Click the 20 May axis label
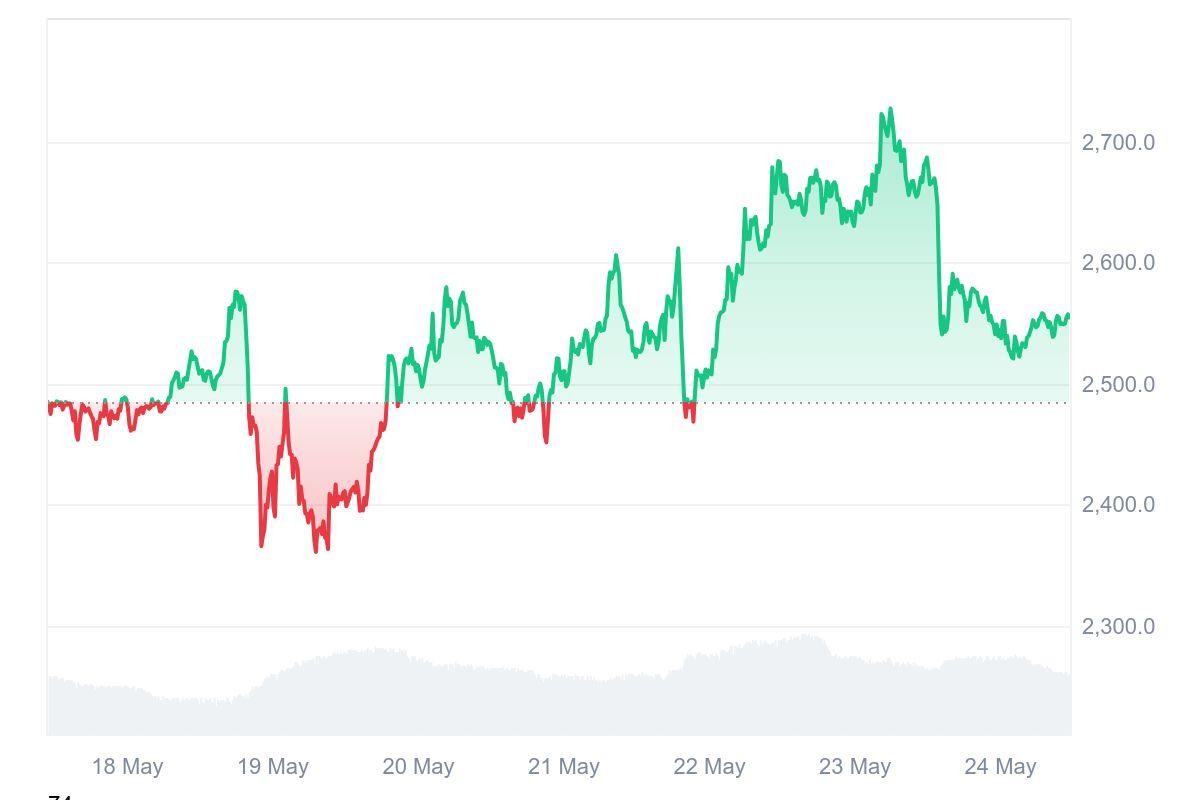1200x800 pixels. (418, 767)
